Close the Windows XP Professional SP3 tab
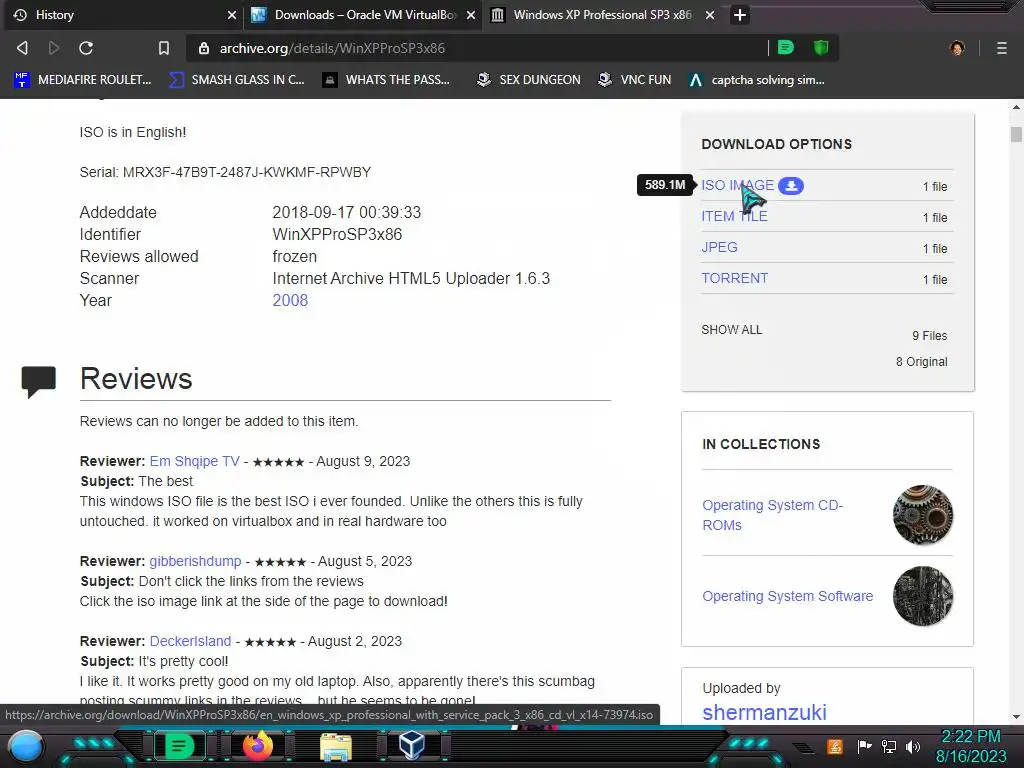This screenshot has width=1024, height=768. coord(710,14)
